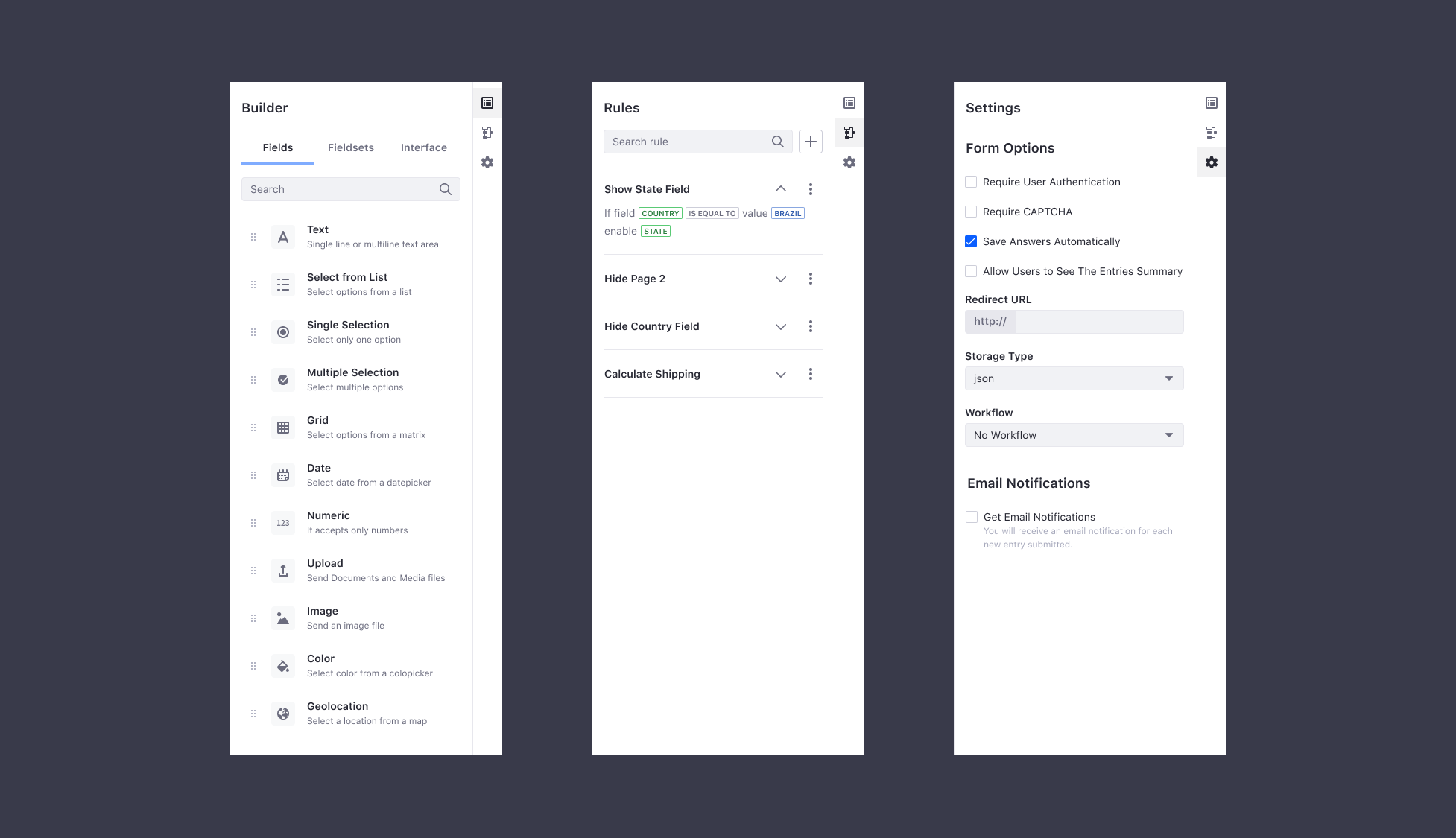The height and width of the screenshot is (838, 1456).
Task: Enable Require User Authentication checkbox
Action: [971, 182]
